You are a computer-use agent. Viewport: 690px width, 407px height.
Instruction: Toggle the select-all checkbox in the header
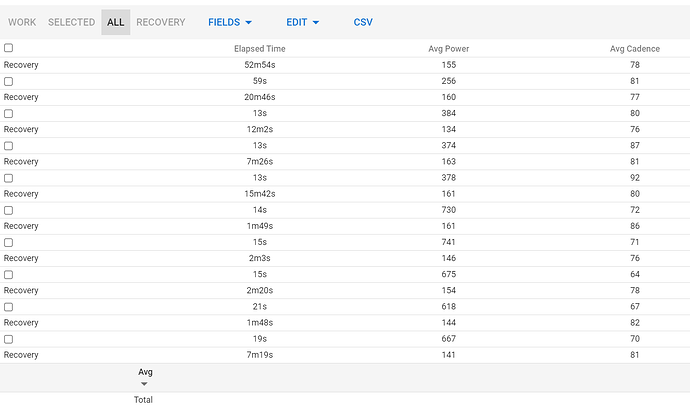(9, 48)
